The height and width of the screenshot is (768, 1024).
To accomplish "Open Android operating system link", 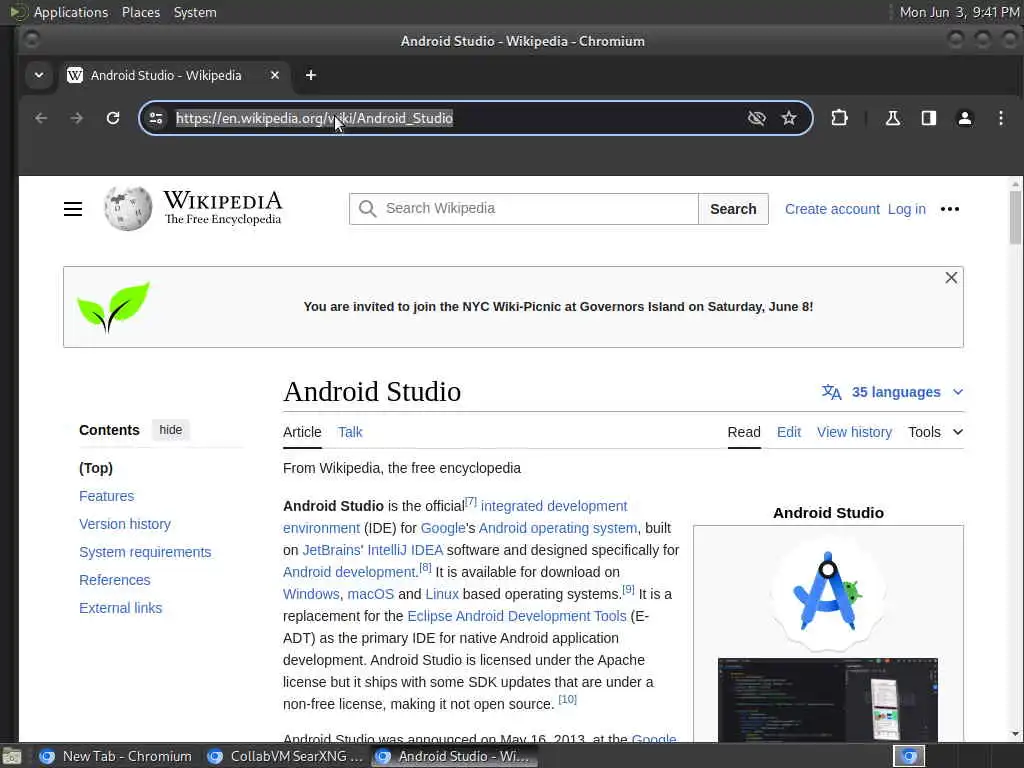I will [558, 528].
